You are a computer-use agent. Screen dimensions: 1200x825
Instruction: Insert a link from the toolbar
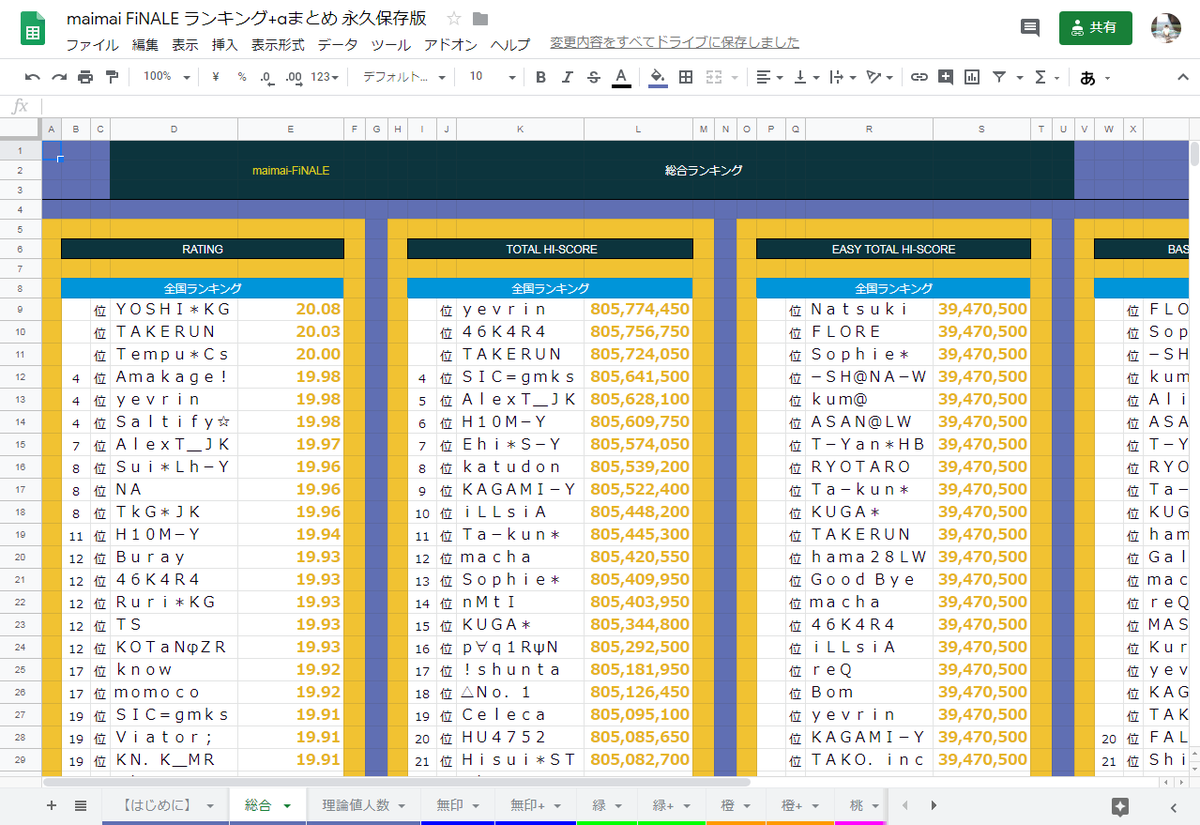tap(919, 77)
